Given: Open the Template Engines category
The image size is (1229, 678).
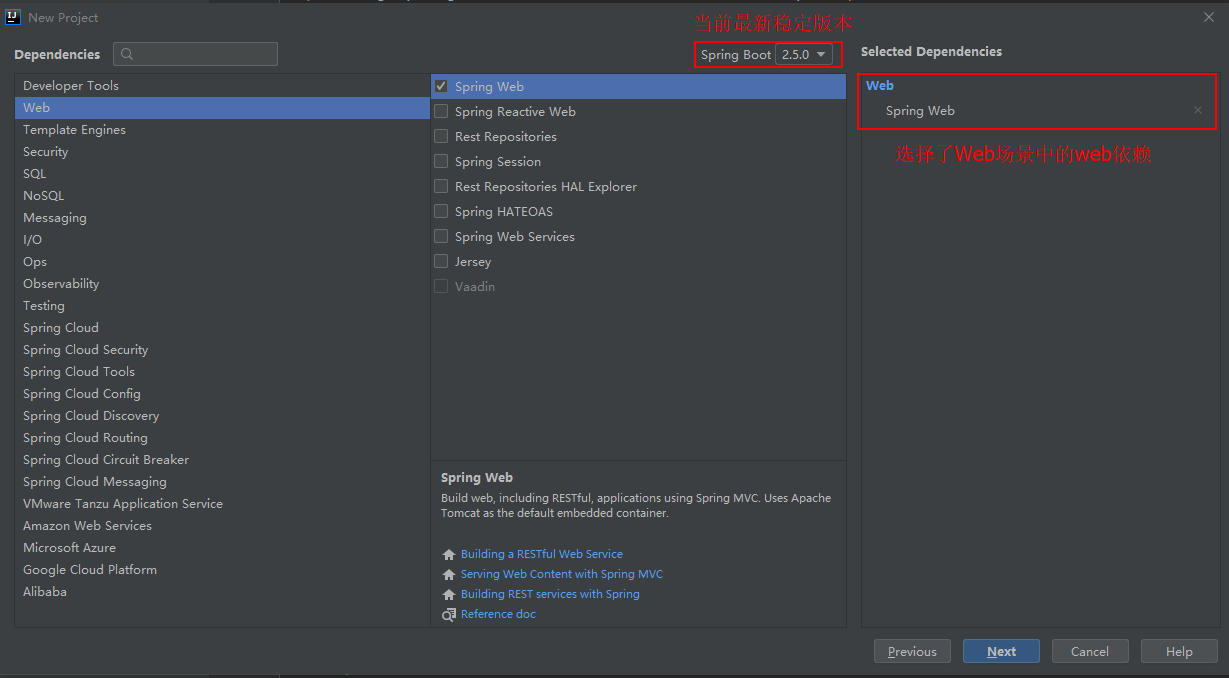Looking at the screenshot, I should [222, 130].
